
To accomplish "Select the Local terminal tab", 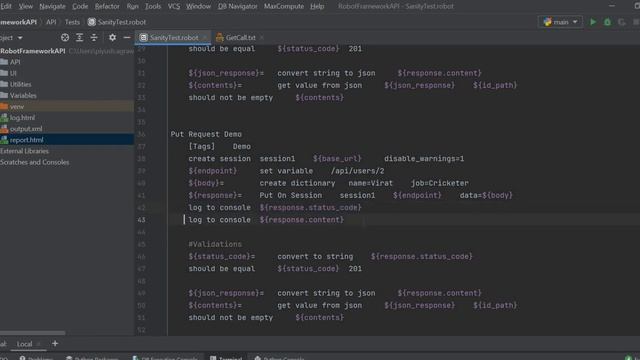I will click(24, 344).
